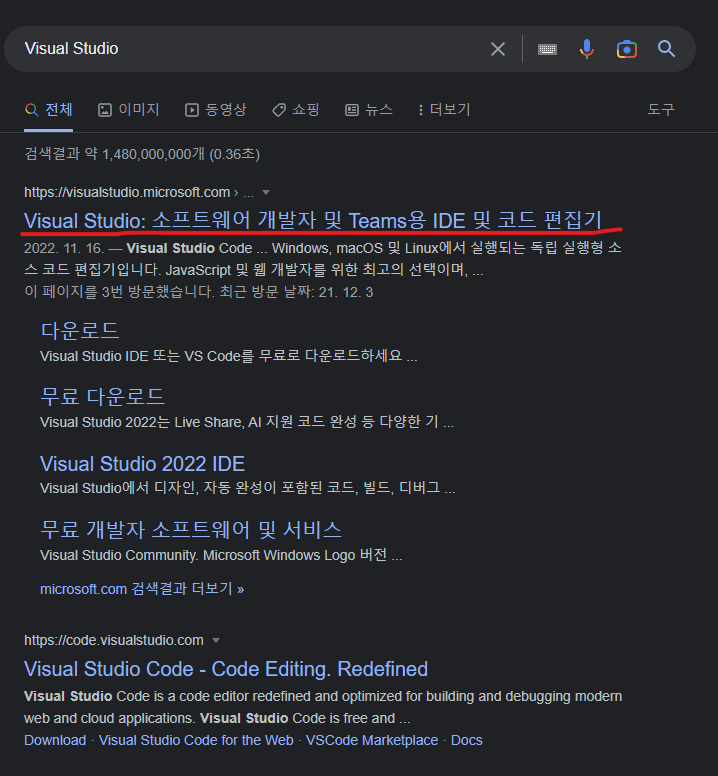Click the https://code.visualstudio.com URL text
Viewport: 718px width, 776px height.
[x=114, y=640]
